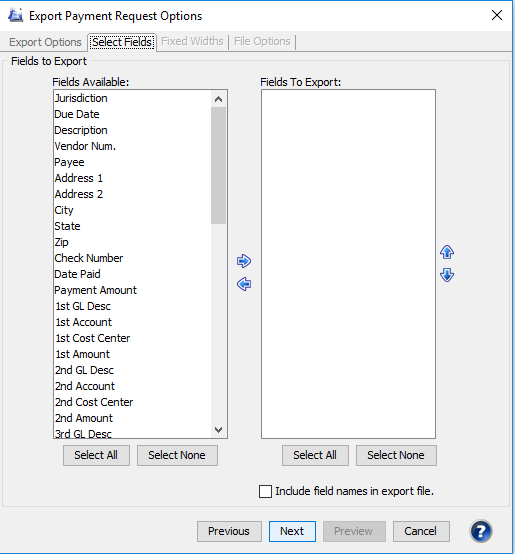Close the Export Payment Request Options dialog
This screenshot has width=515, height=554.
click(x=497, y=15)
